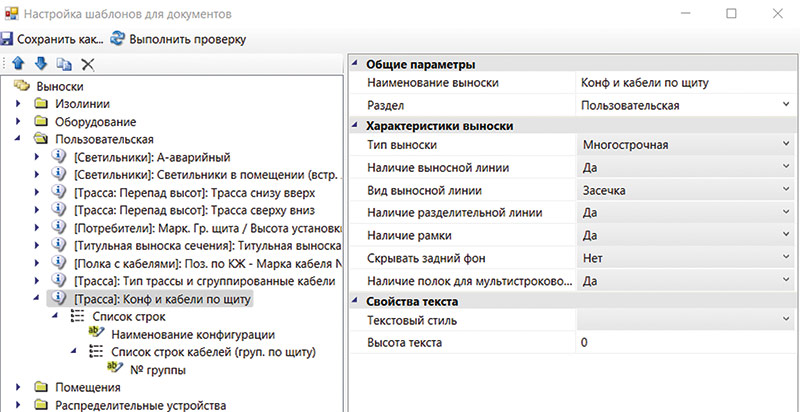This screenshot has width=800, height=412.
Task: Click the Выноски root folder icon
Action: tap(22, 87)
